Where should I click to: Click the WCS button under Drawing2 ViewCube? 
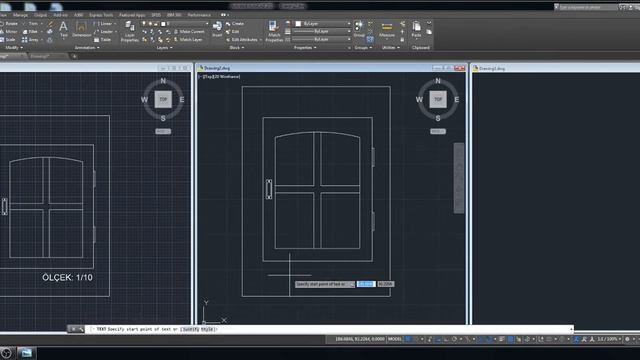click(438, 131)
